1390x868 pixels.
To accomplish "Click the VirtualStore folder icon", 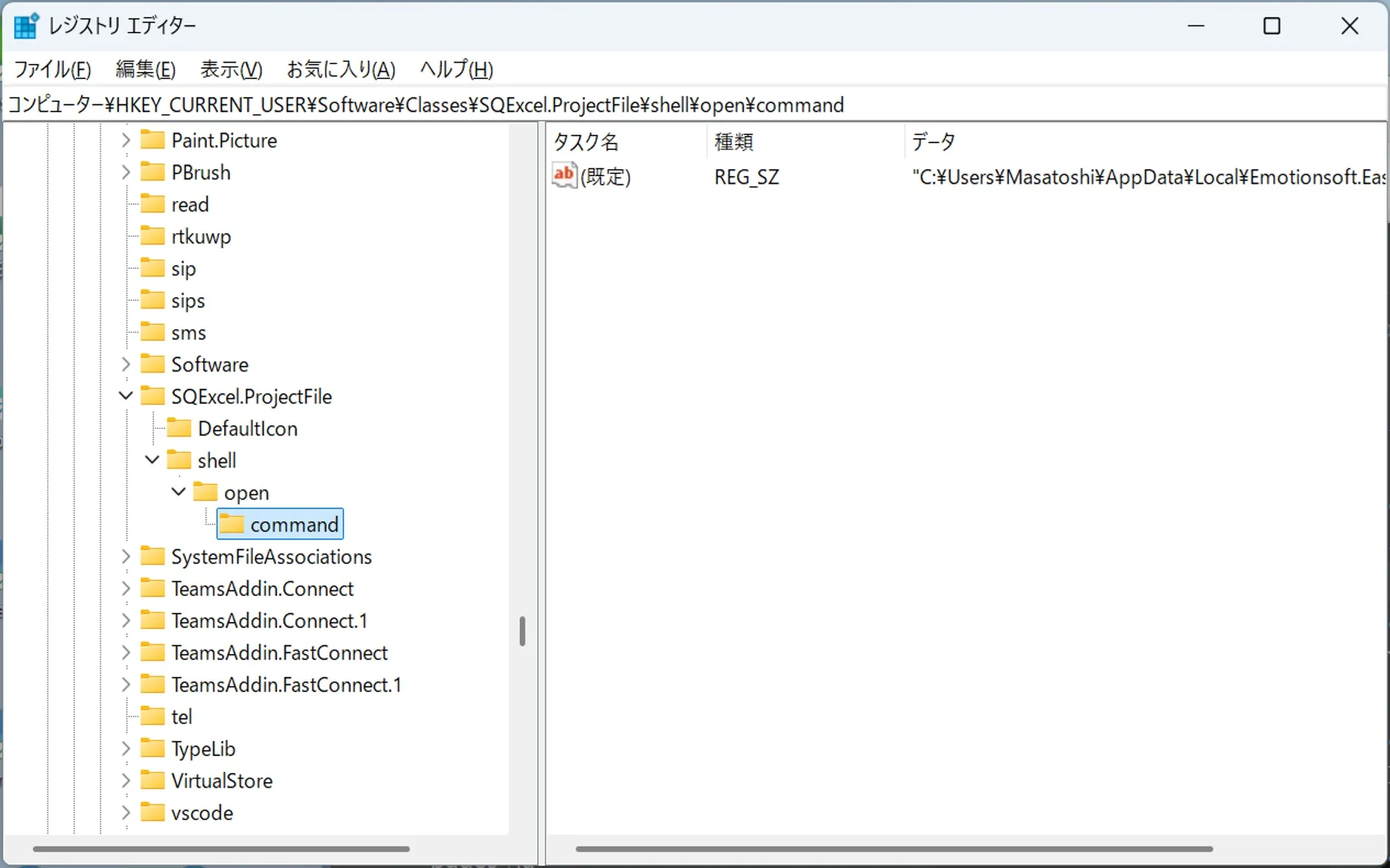I will (152, 780).
